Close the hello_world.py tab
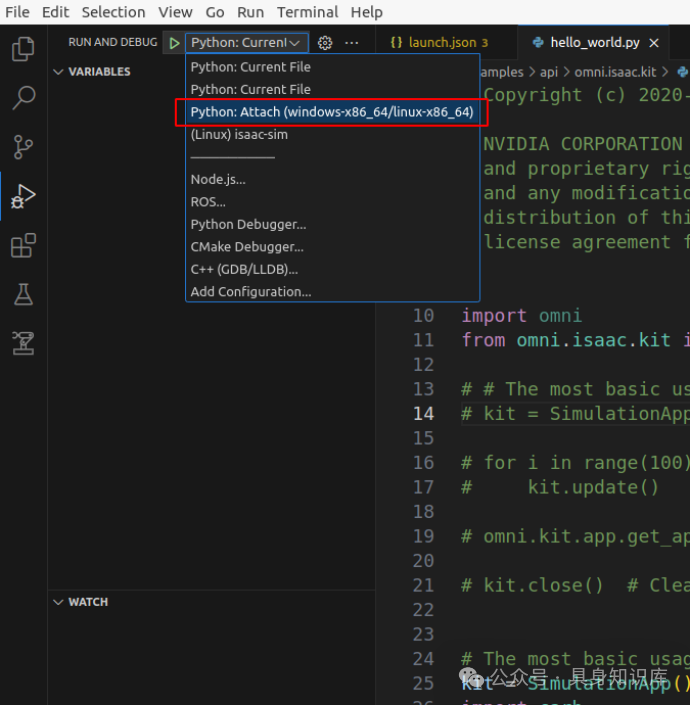Screen dimensions: 690x705 tap(654, 43)
